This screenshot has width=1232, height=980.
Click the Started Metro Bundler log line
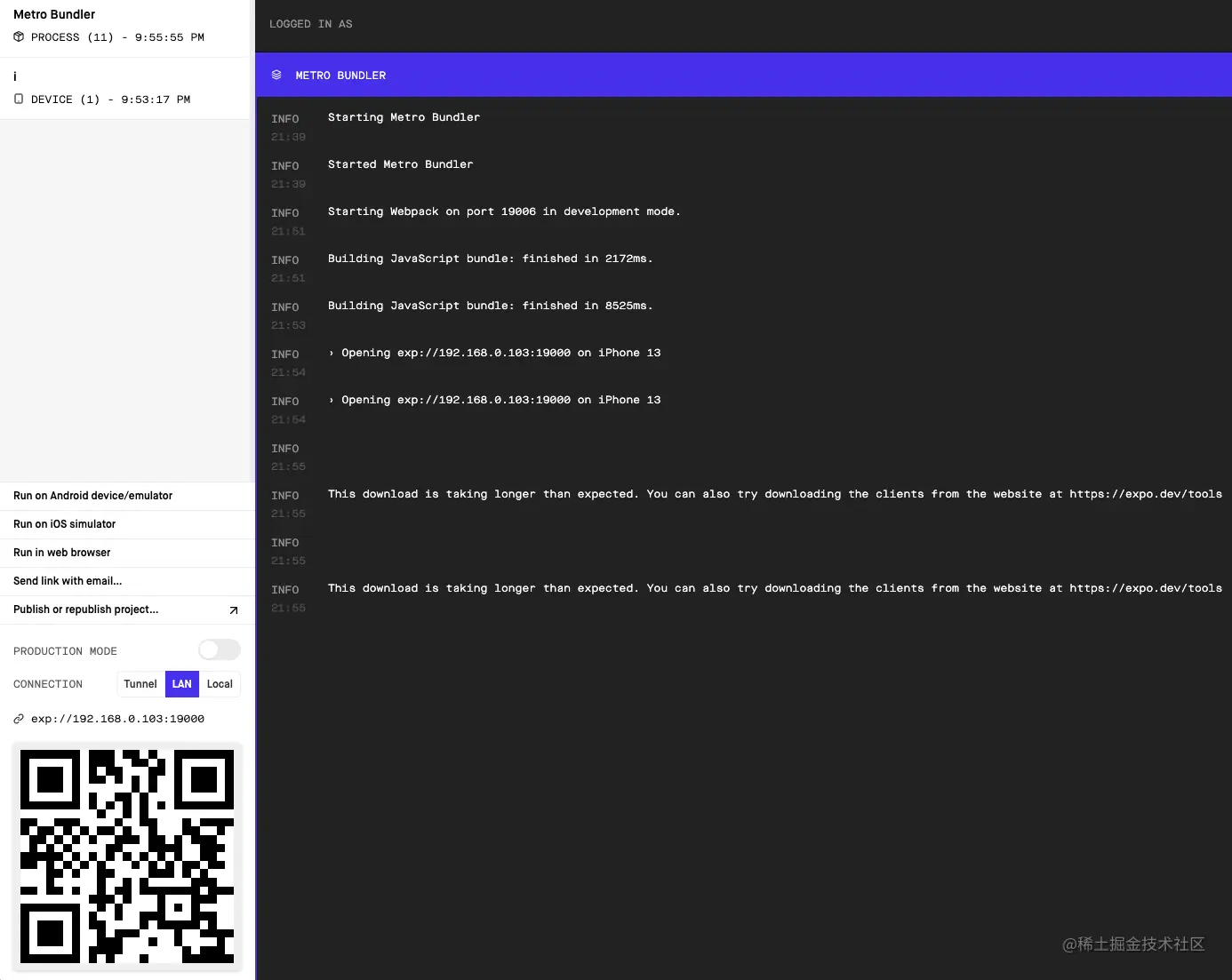[400, 164]
